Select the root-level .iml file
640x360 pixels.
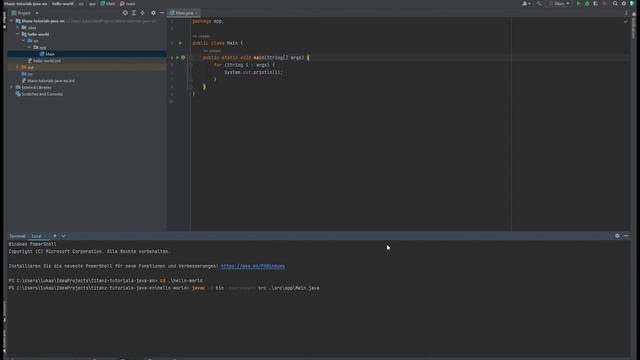(48, 81)
